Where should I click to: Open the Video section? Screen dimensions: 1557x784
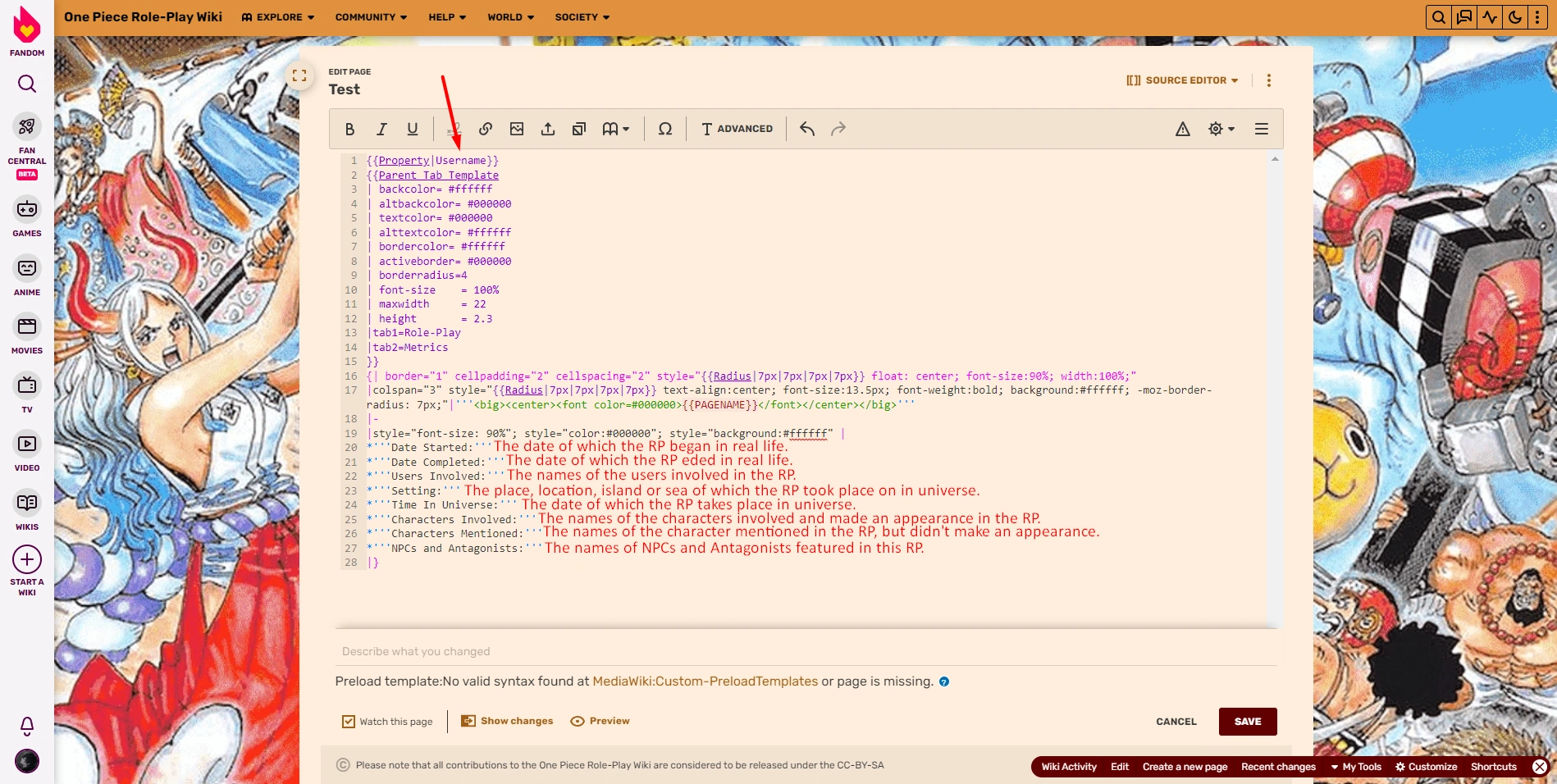(x=27, y=452)
